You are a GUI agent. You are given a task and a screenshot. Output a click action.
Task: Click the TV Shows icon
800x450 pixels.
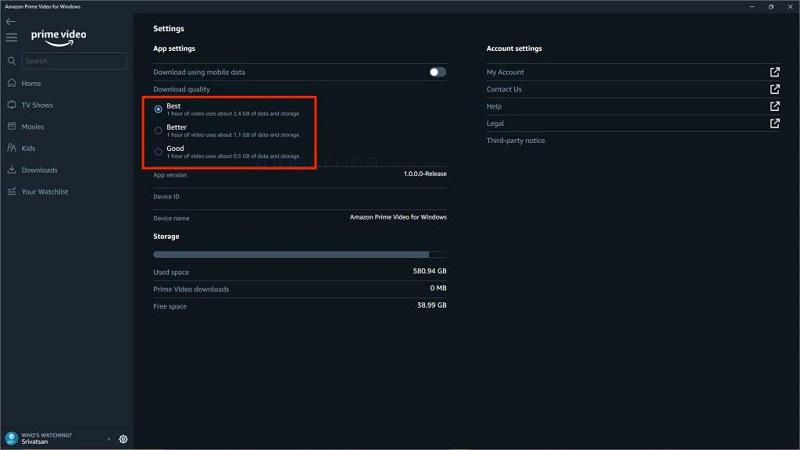(x=12, y=105)
